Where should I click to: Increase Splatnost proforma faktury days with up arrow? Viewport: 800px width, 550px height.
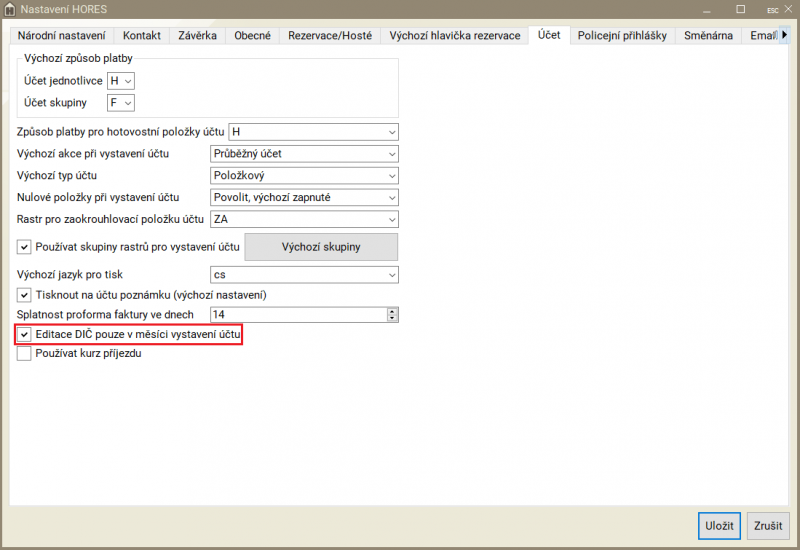[x=392, y=310]
